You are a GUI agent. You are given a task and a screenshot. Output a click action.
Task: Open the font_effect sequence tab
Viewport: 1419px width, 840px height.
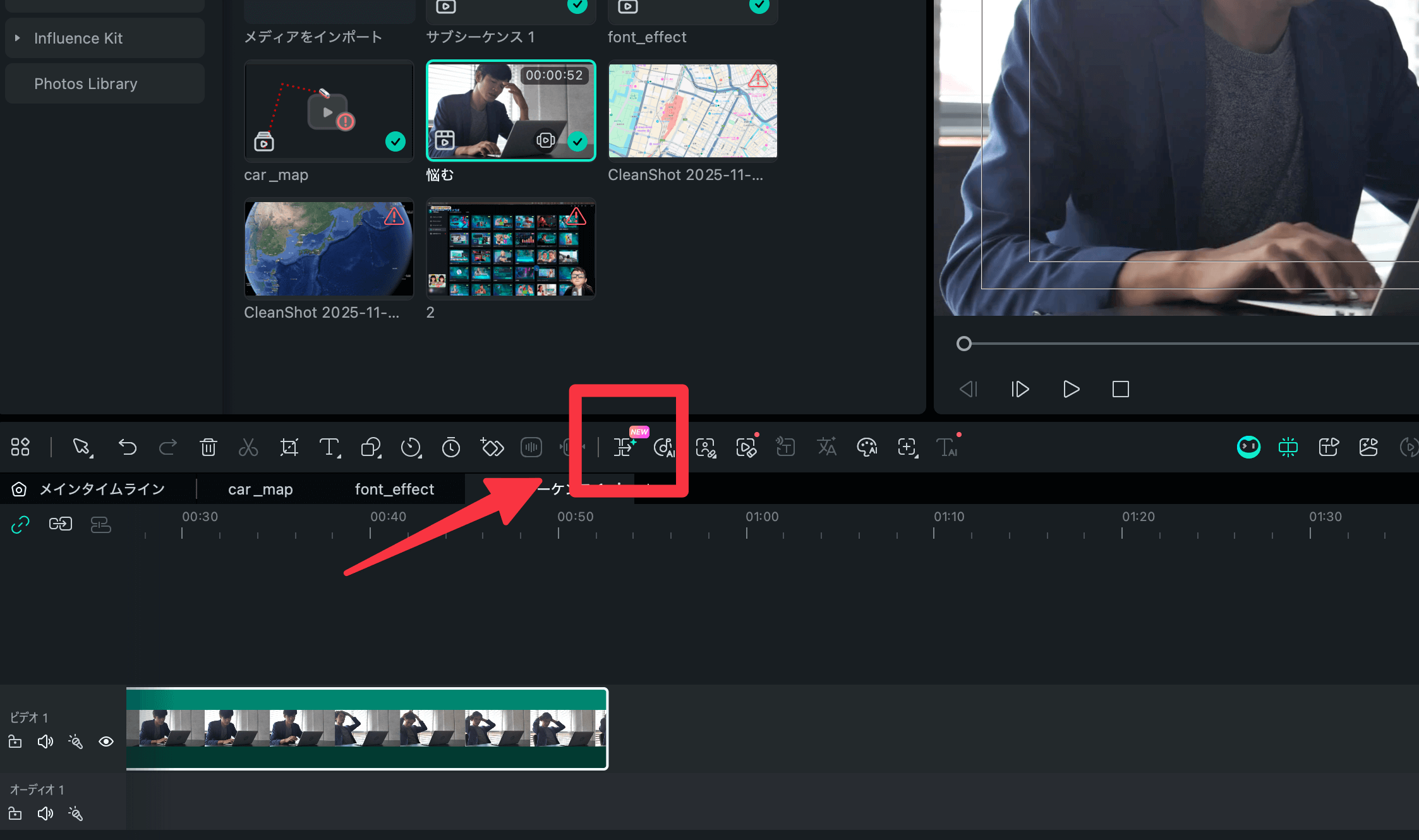point(394,489)
